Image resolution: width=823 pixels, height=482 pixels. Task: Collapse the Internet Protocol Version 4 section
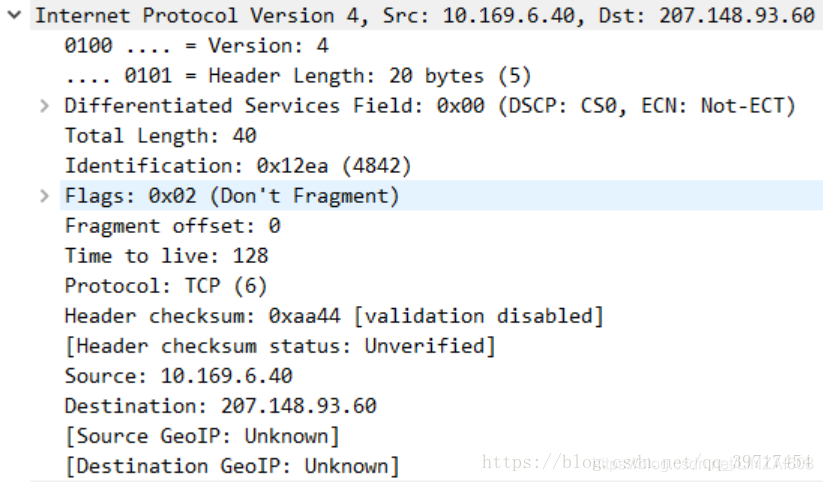click(x=14, y=15)
